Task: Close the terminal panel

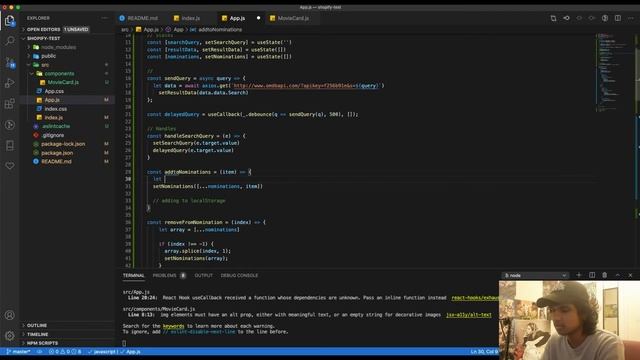Action: click(630, 275)
